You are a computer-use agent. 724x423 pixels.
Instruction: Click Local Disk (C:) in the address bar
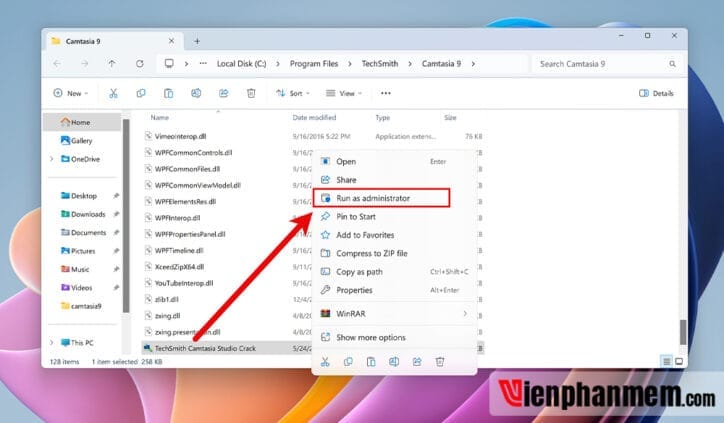(241, 64)
